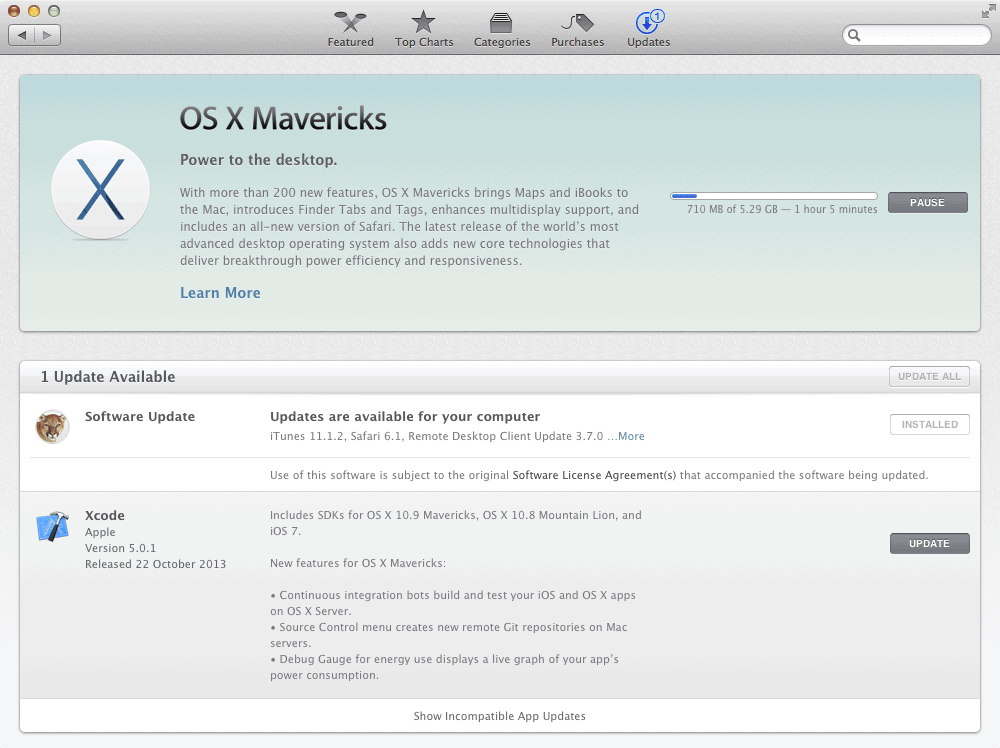Image resolution: width=1000 pixels, height=748 pixels.
Task: Expand update list with More link
Action: (631, 437)
